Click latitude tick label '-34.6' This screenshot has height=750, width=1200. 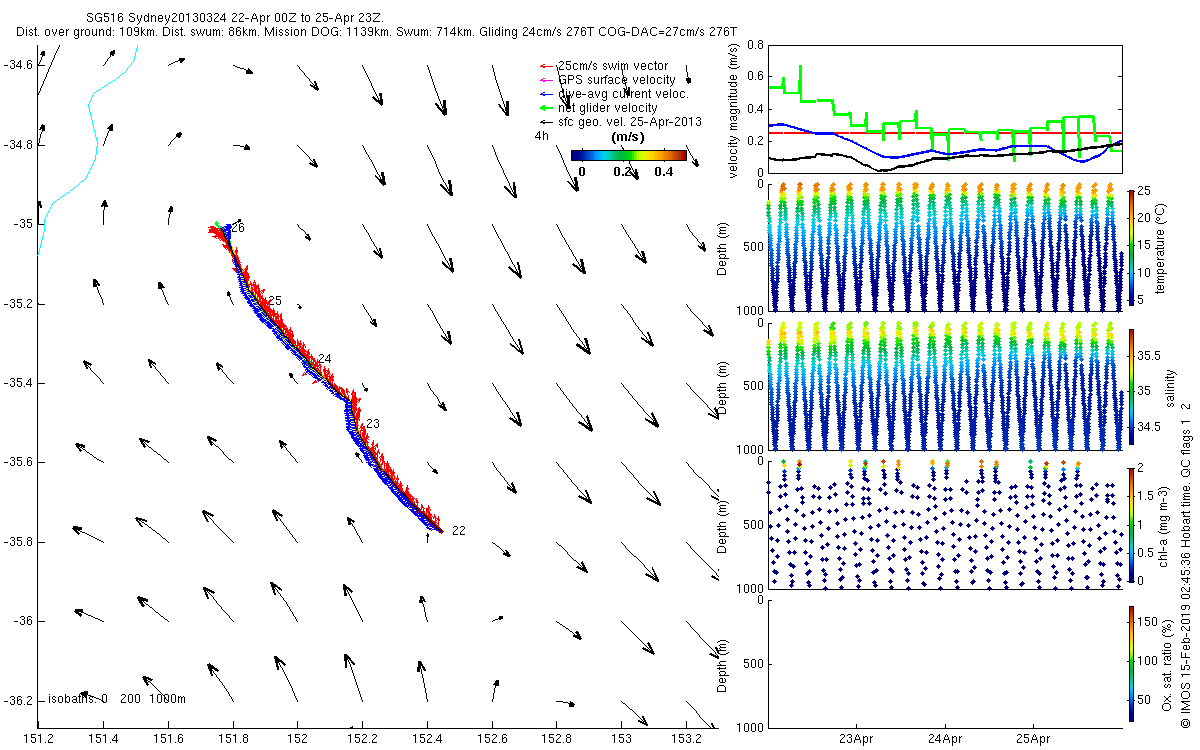[17, 65]
